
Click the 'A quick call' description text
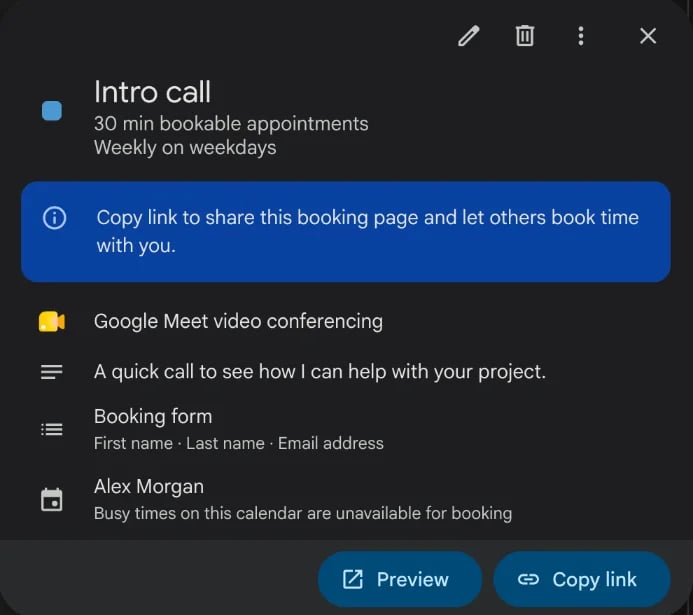(320, 372)
